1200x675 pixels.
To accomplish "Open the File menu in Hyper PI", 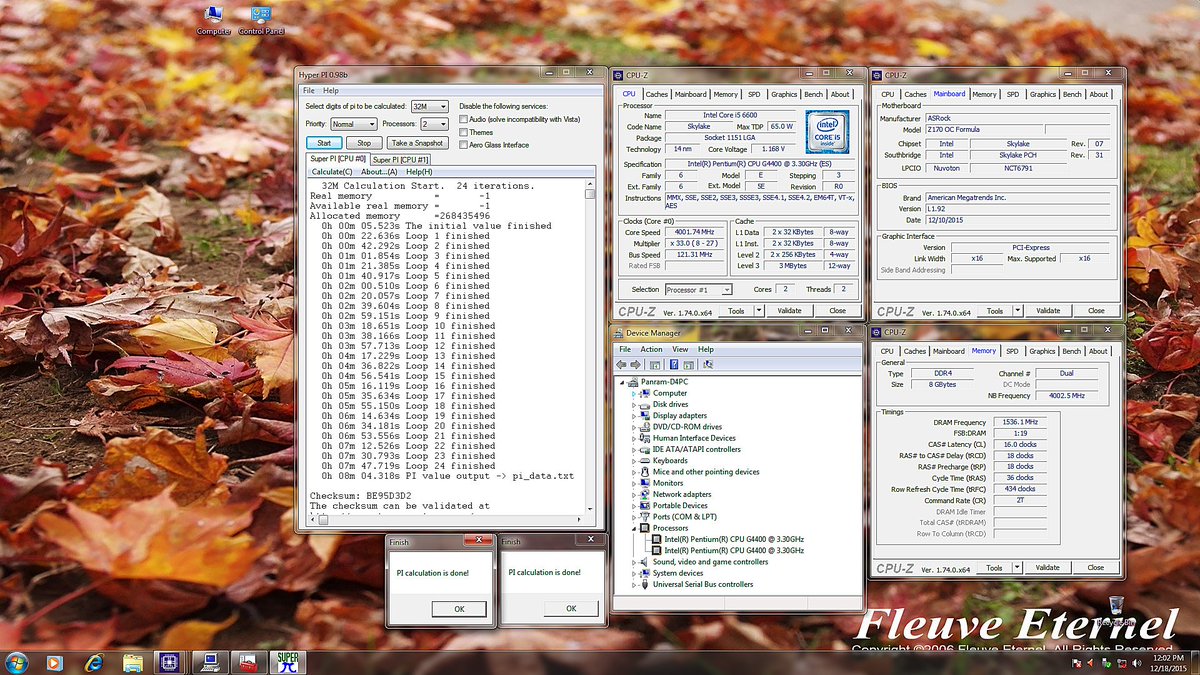I will tap(310, 90).
